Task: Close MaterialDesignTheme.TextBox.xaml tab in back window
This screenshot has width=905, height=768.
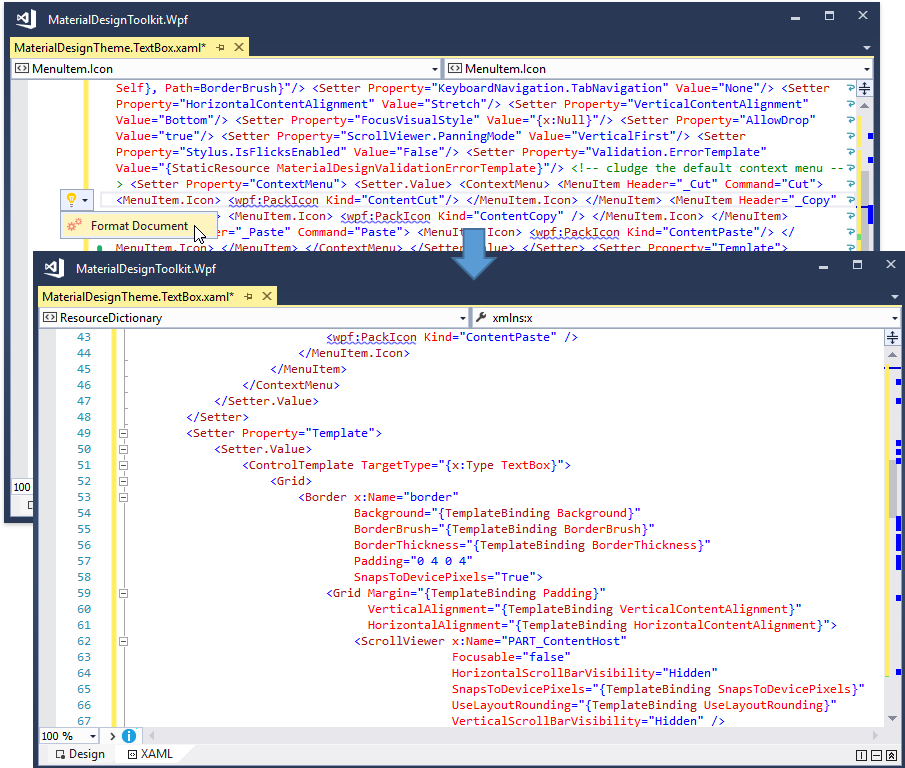Action: click(x=239, y=47)
